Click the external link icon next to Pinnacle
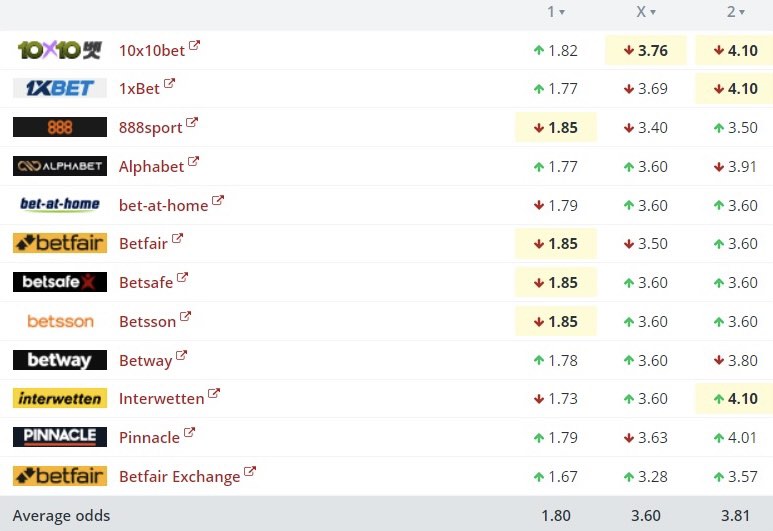The image size is (773, 531). pos(190,434)
